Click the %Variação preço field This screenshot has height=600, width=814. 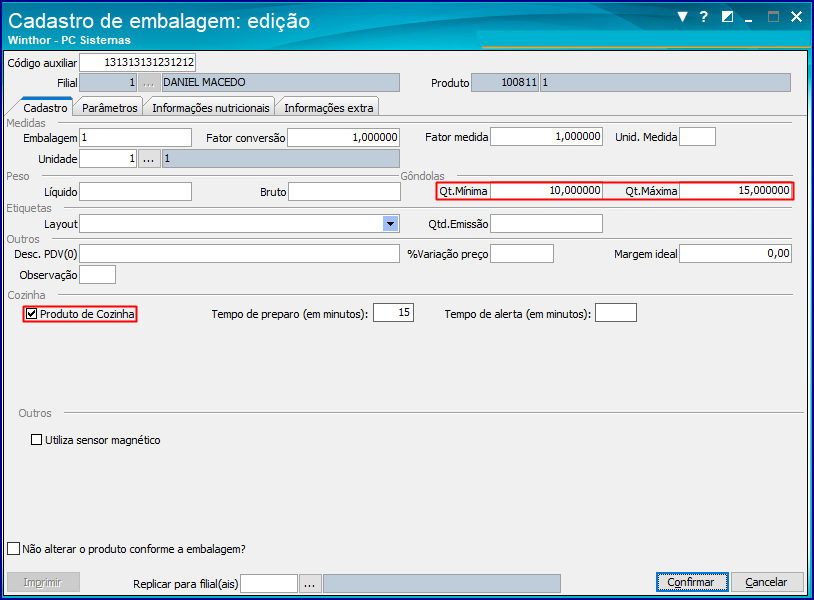point(522,254)
